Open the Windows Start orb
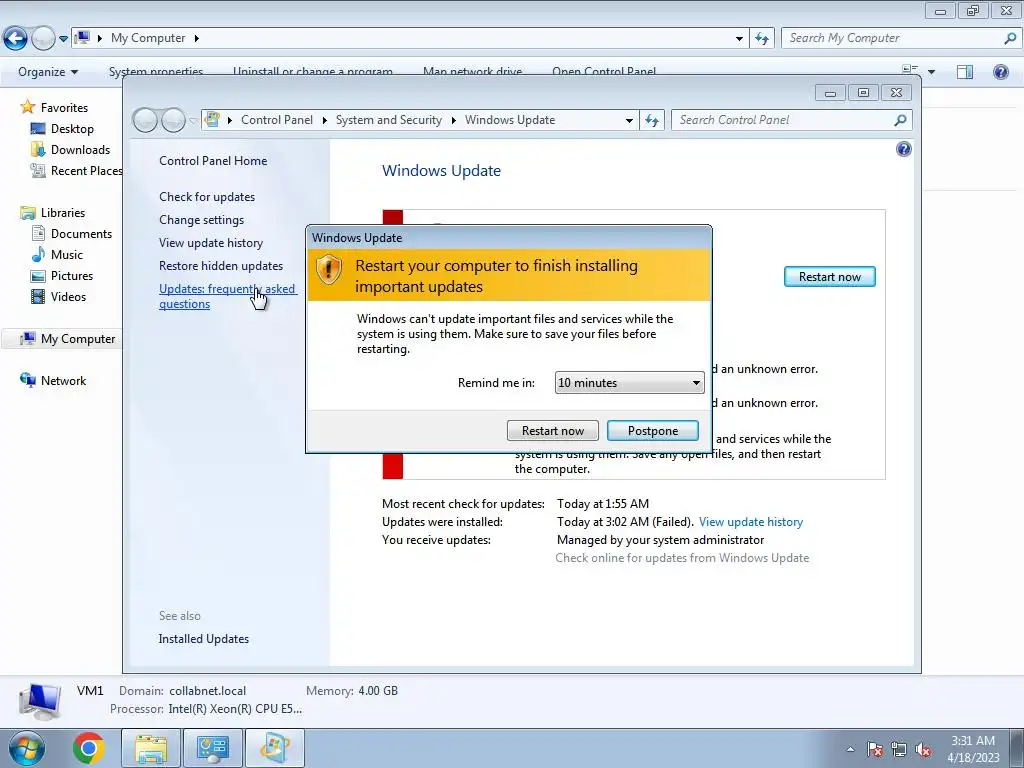Image resolution: width=1024 pixels, height=768 pixels. (26, 748)
